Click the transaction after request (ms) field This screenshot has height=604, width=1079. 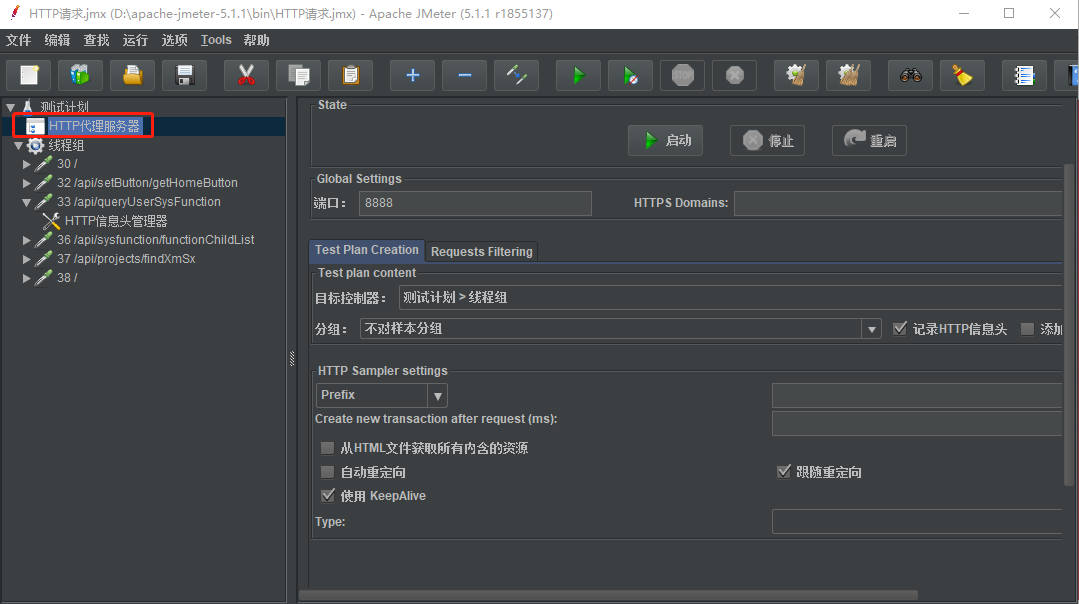917,423
